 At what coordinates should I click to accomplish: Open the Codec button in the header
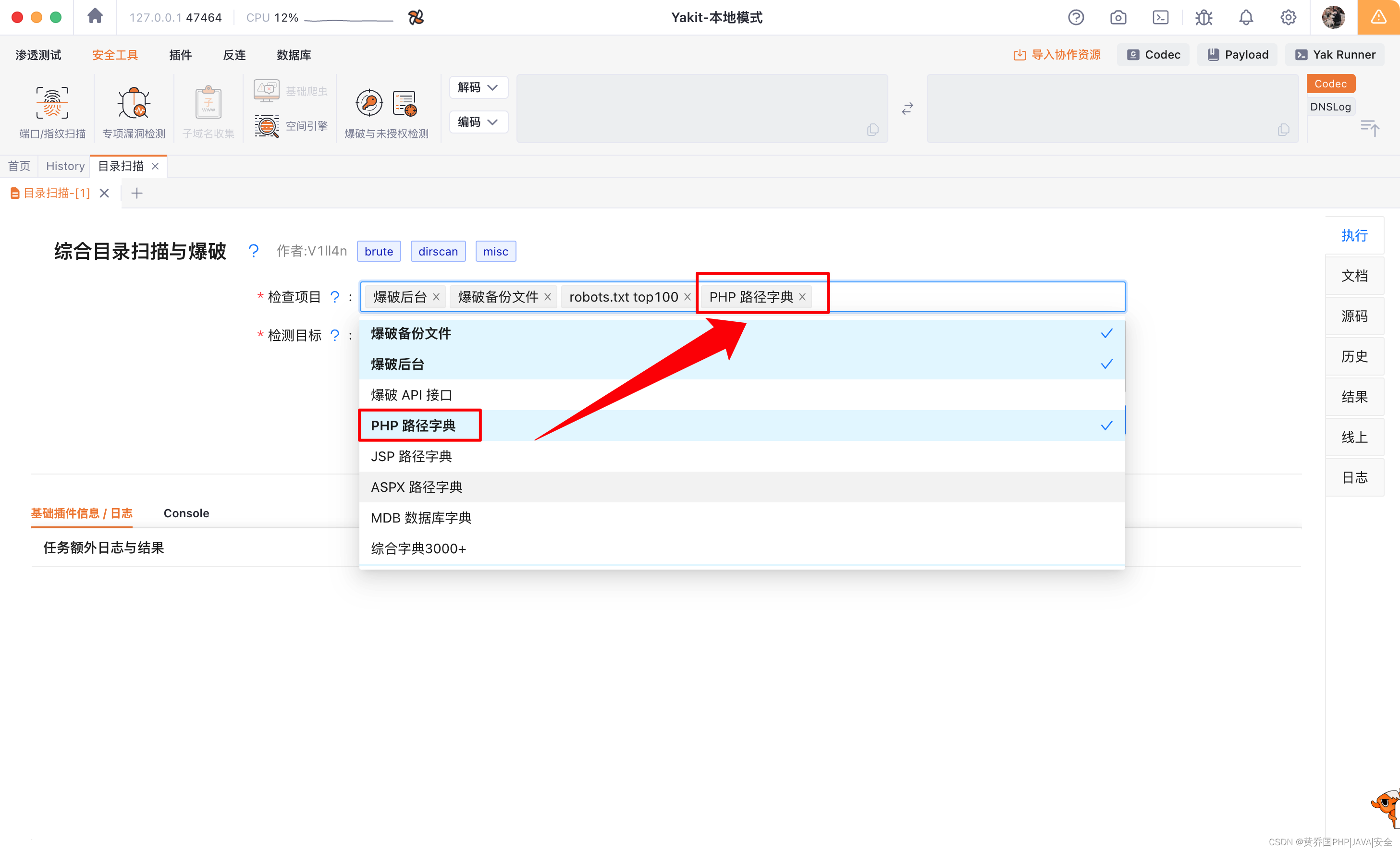(x=1153, y=55)
